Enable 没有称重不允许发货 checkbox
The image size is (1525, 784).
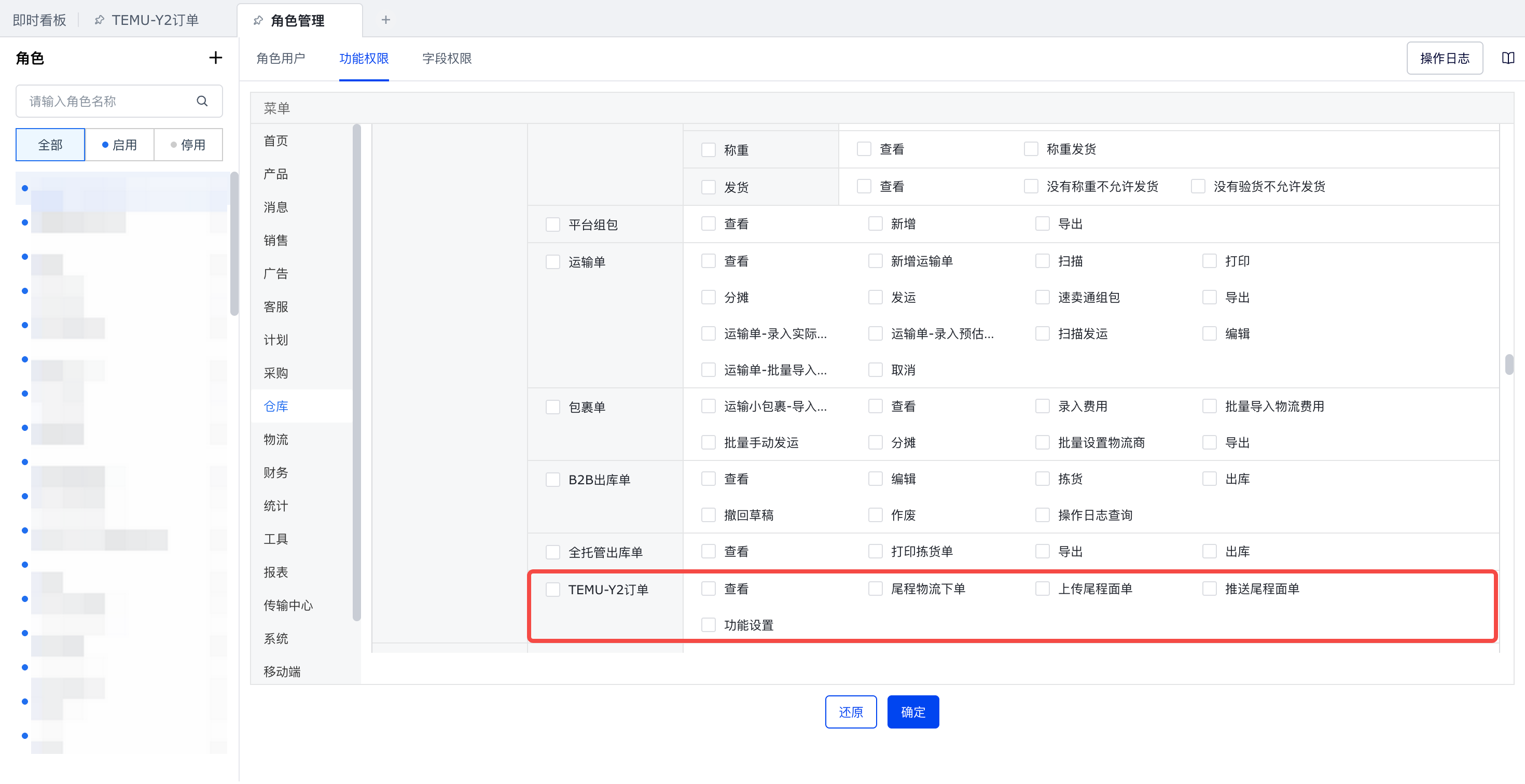pyautogui.click(x=1031, y=187)
